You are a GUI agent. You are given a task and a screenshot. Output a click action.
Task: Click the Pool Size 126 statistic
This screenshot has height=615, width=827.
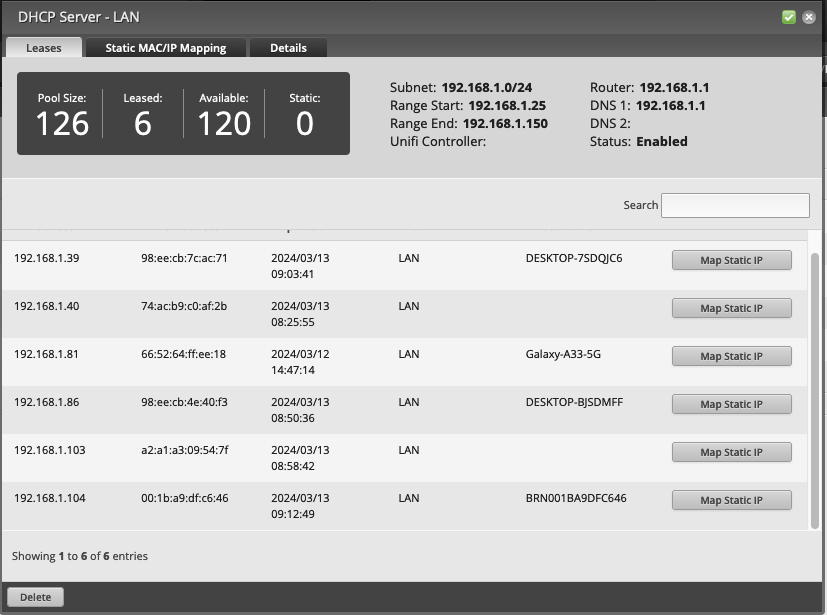point(62,114)
